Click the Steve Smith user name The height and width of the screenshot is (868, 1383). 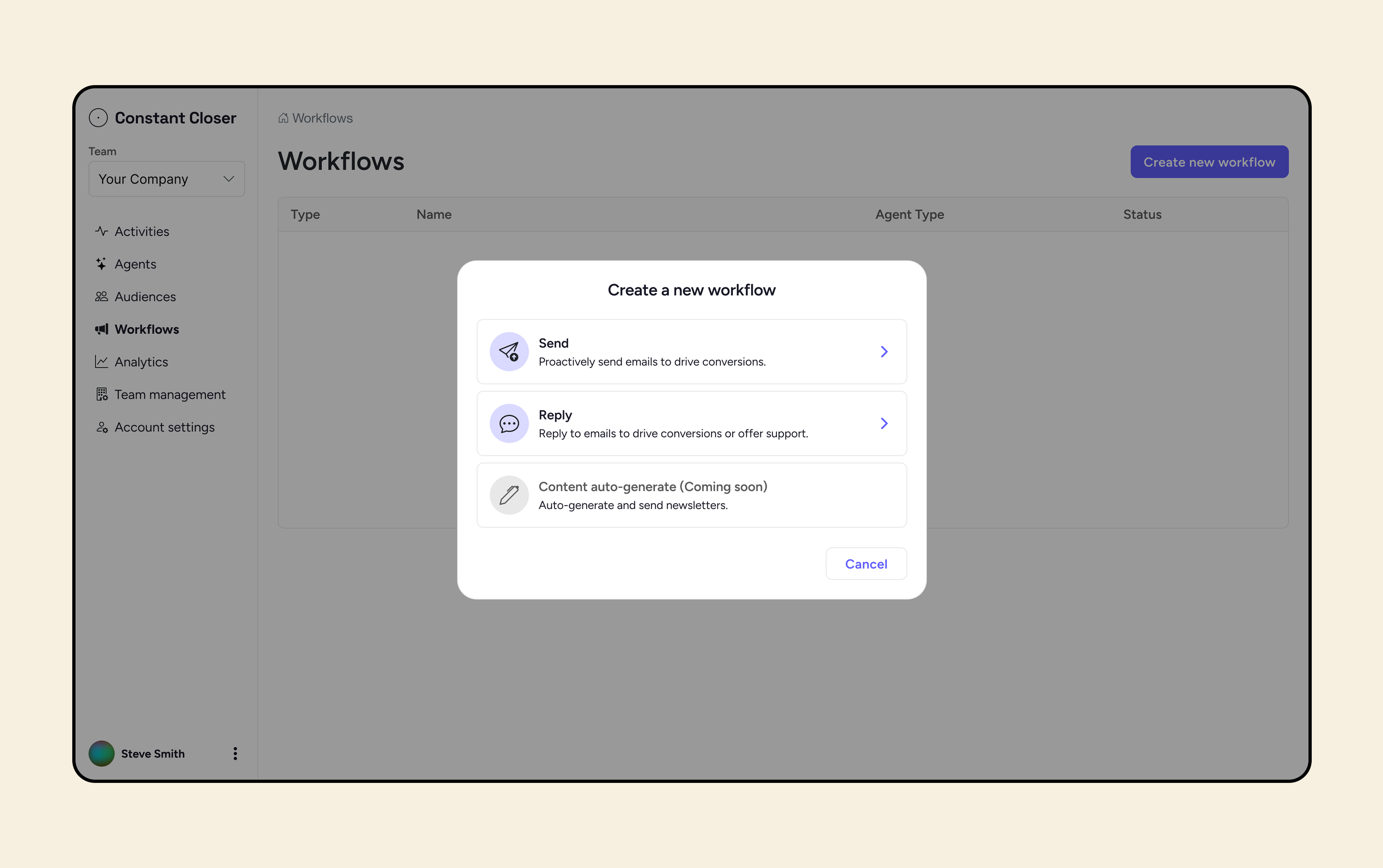click(153, 754)
